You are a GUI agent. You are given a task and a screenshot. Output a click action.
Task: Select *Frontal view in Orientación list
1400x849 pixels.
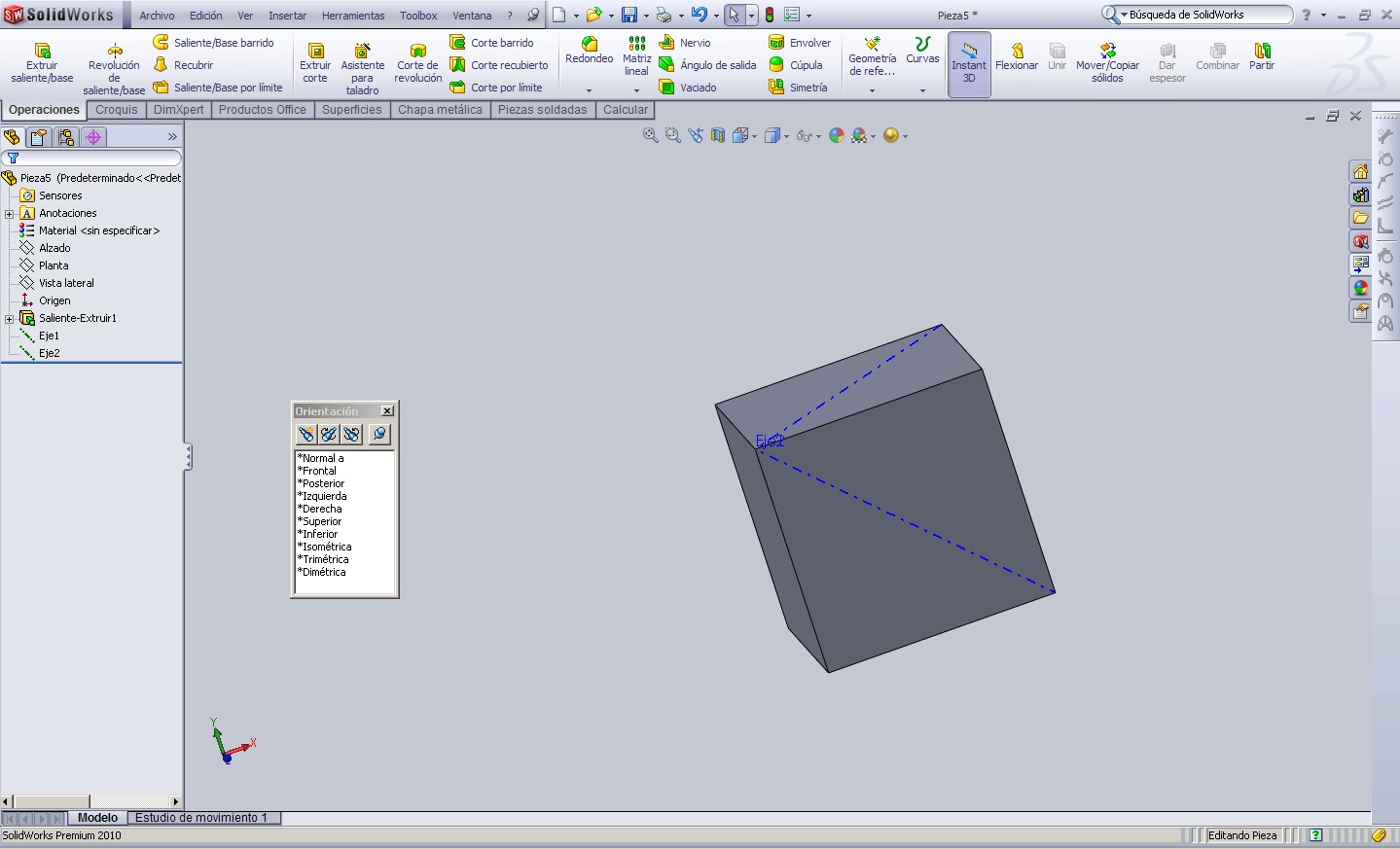[x=317, y=471]
